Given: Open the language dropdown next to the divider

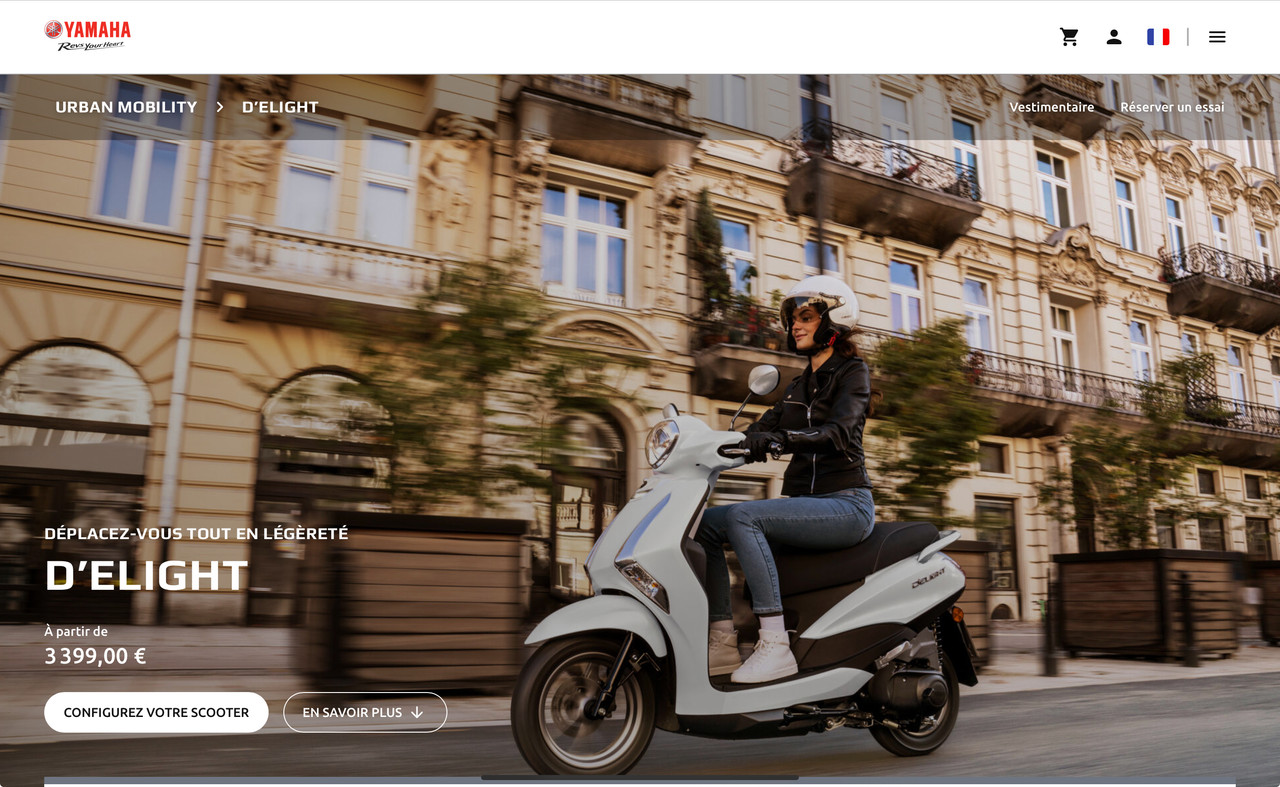Looking at the screenshot, I should point(1158,36).
